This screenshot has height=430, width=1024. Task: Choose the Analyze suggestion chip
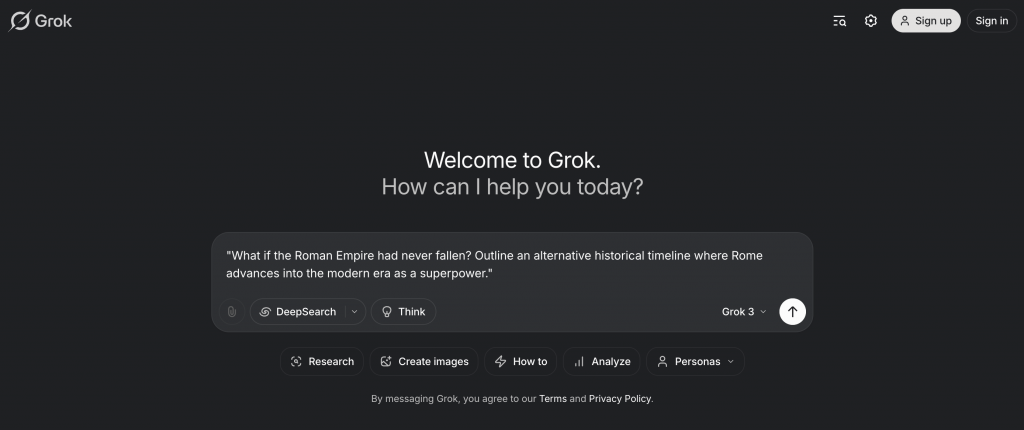601,361
